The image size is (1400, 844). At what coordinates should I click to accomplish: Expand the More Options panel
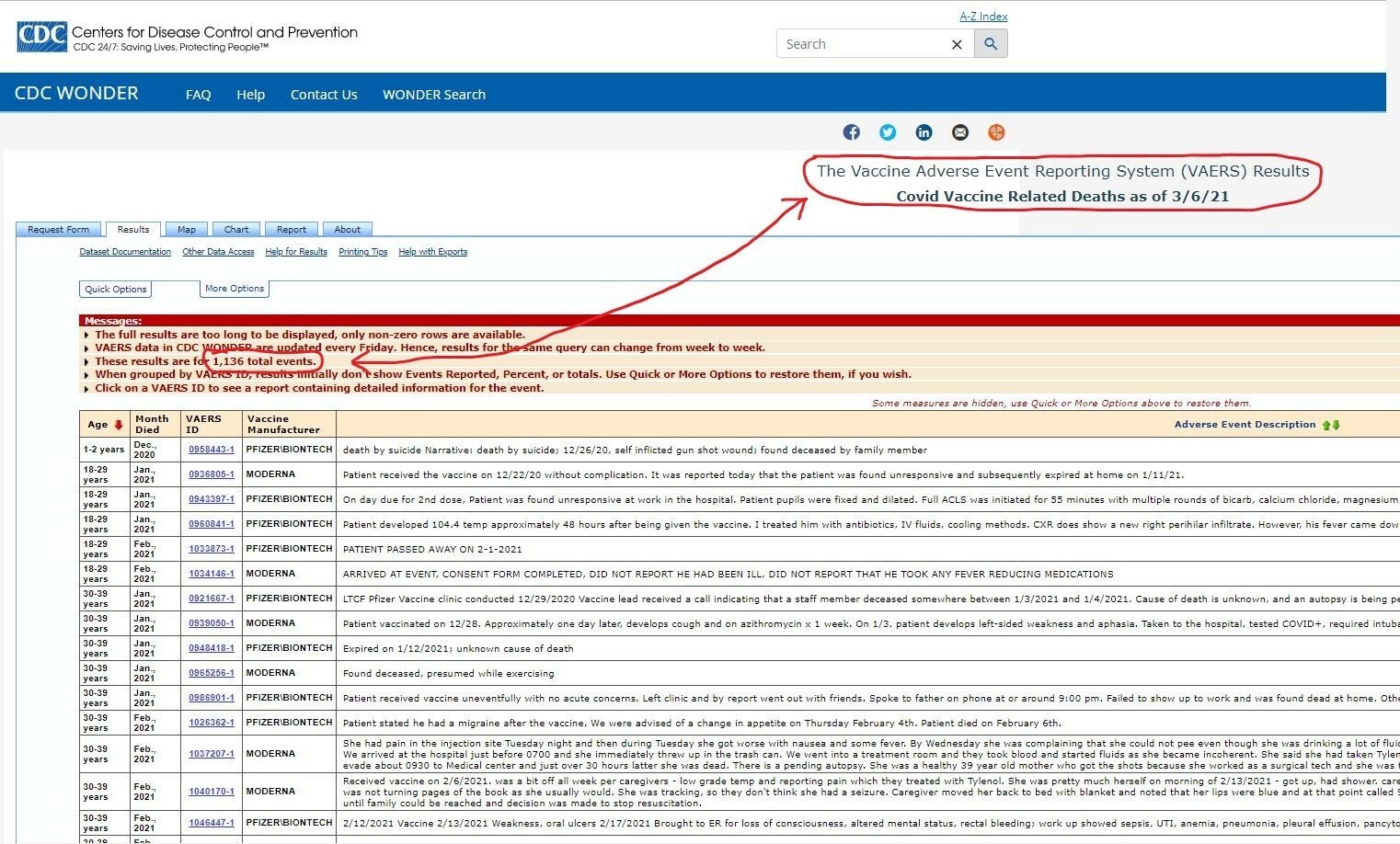[x=235, y=289]
